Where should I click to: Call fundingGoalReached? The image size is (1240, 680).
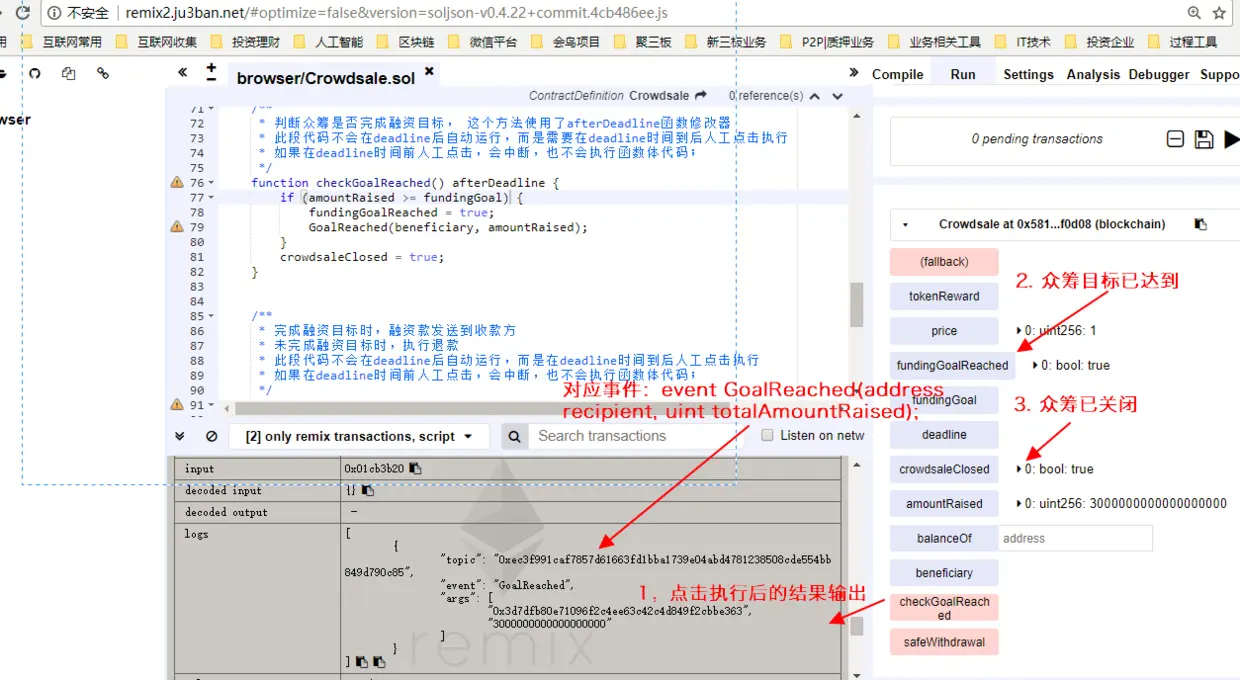[x=952, y=365]
